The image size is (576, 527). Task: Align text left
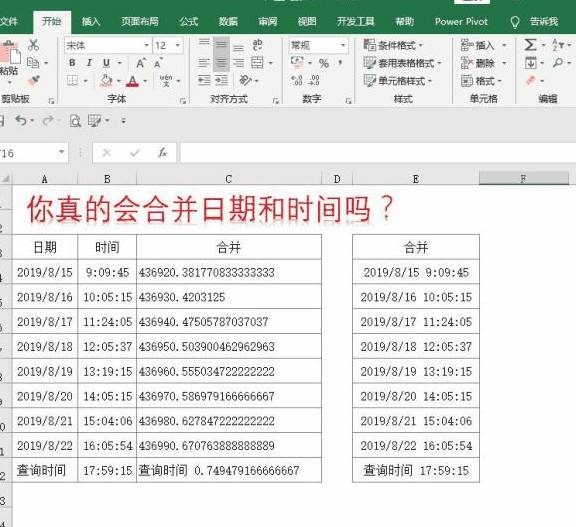[204, 63]
